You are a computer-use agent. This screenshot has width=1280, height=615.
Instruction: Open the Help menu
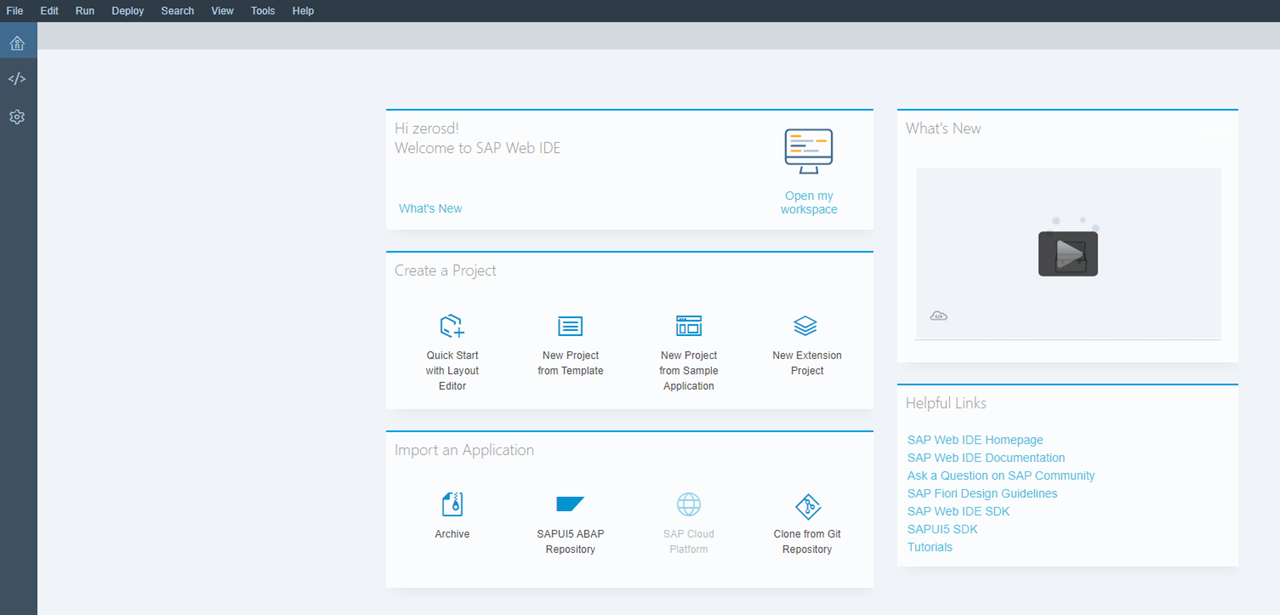303,11
